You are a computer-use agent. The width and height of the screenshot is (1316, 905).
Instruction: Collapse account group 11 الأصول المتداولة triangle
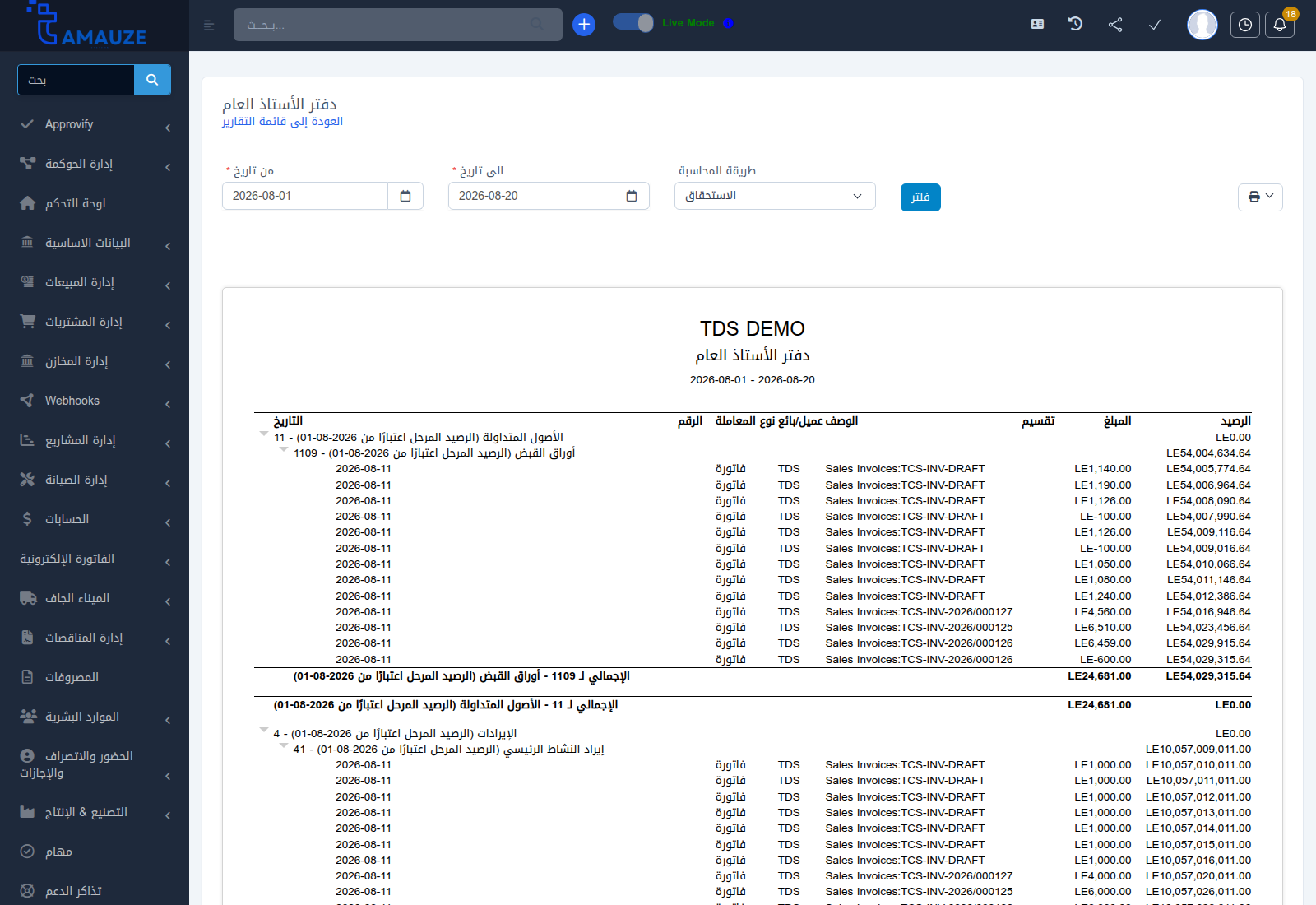pos(264,434)
